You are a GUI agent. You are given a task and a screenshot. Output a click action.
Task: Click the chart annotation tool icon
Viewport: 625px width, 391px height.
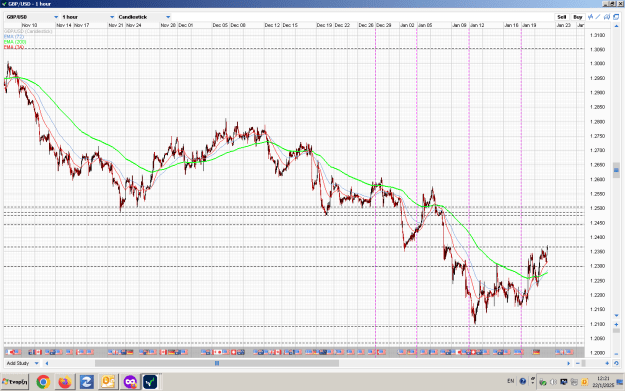[607, 17]
